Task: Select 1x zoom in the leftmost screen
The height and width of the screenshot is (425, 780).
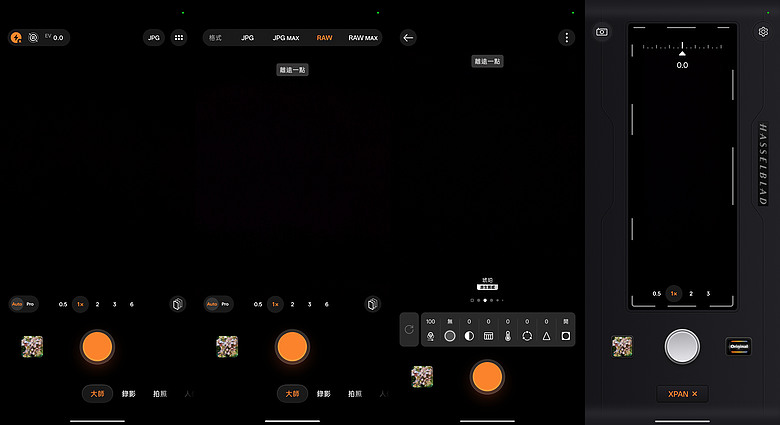Action: coord(80,304)
